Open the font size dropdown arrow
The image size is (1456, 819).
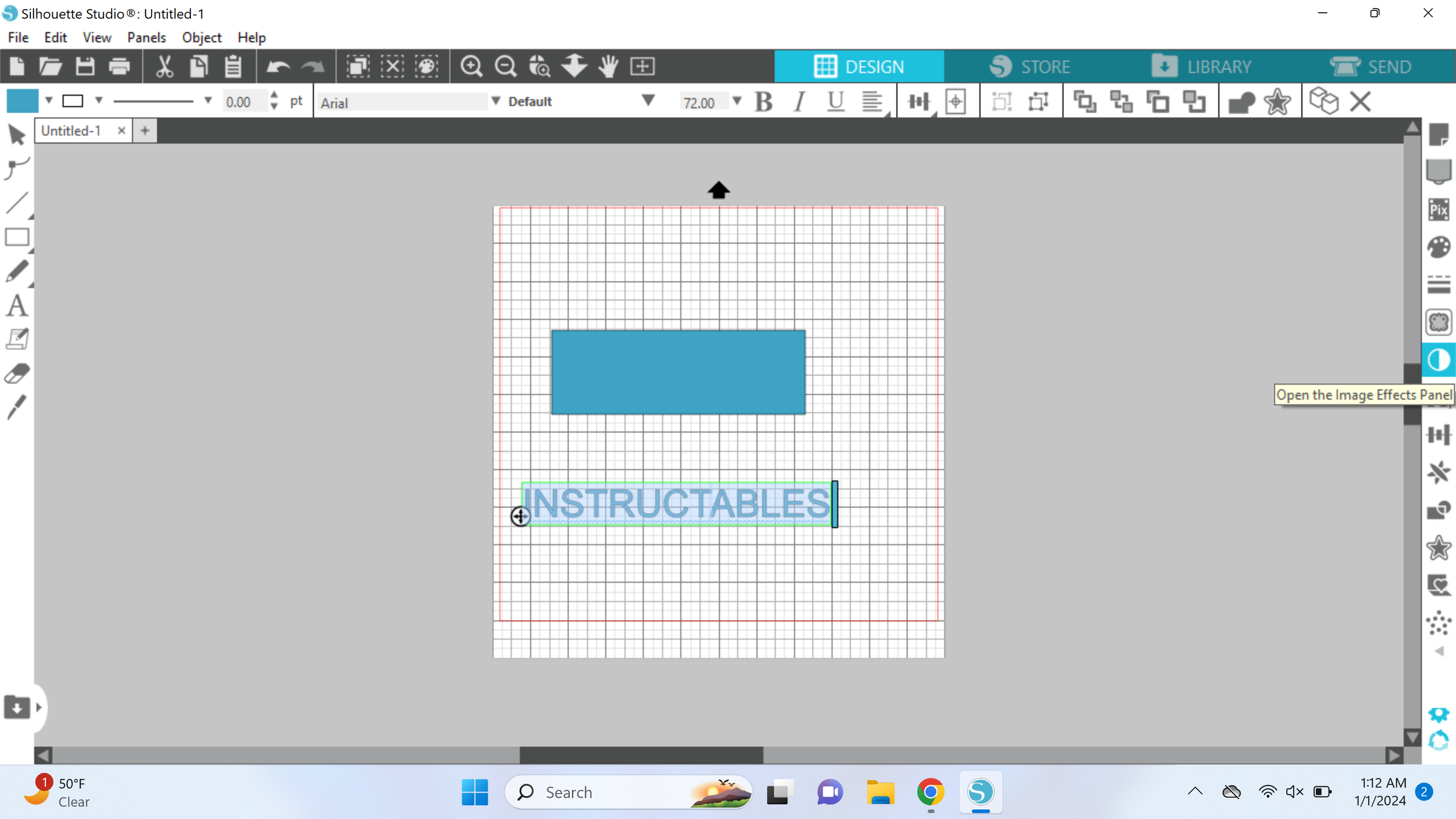pyautogui.click(x=736, y=101)
